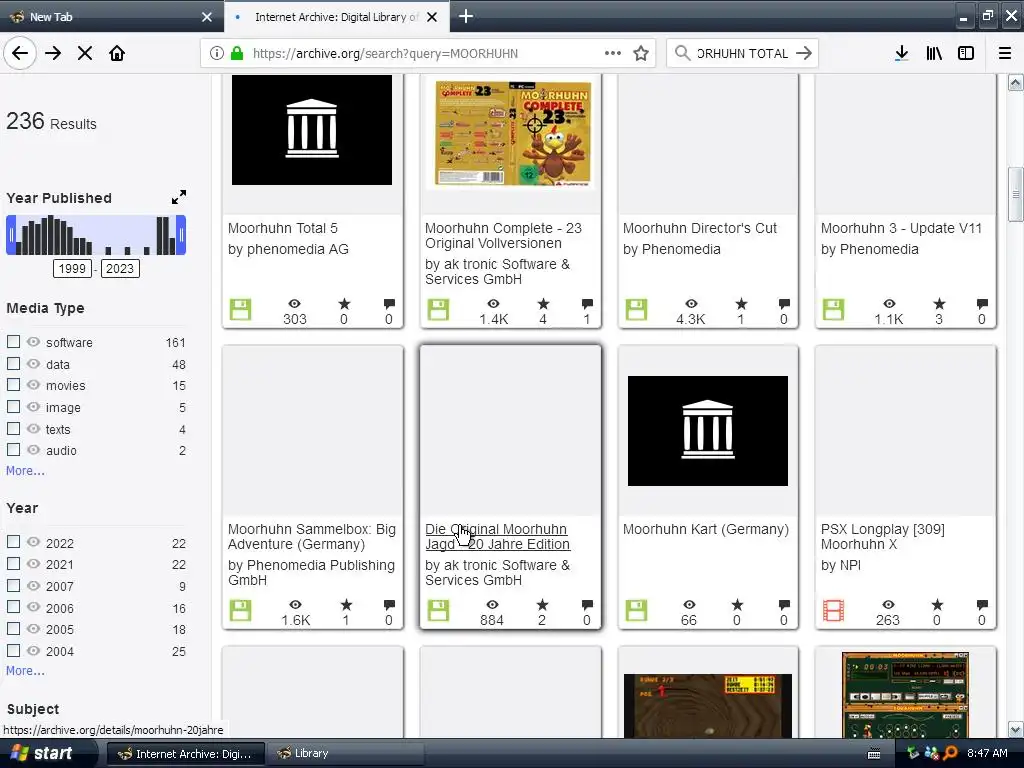Switch to the New Tab tab

click(111, 17)
